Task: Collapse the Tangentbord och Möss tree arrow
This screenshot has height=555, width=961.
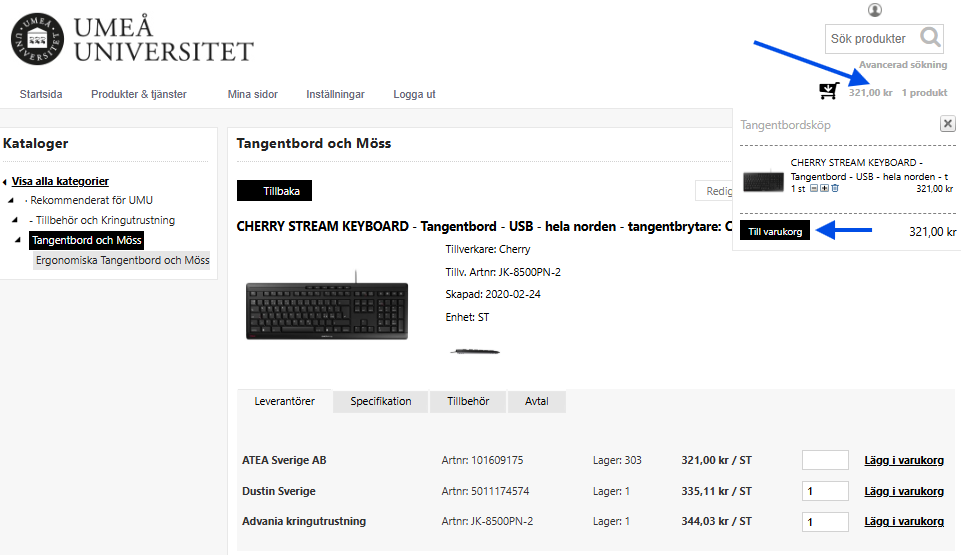Action: pyautogui.click(x=17, y=241)
